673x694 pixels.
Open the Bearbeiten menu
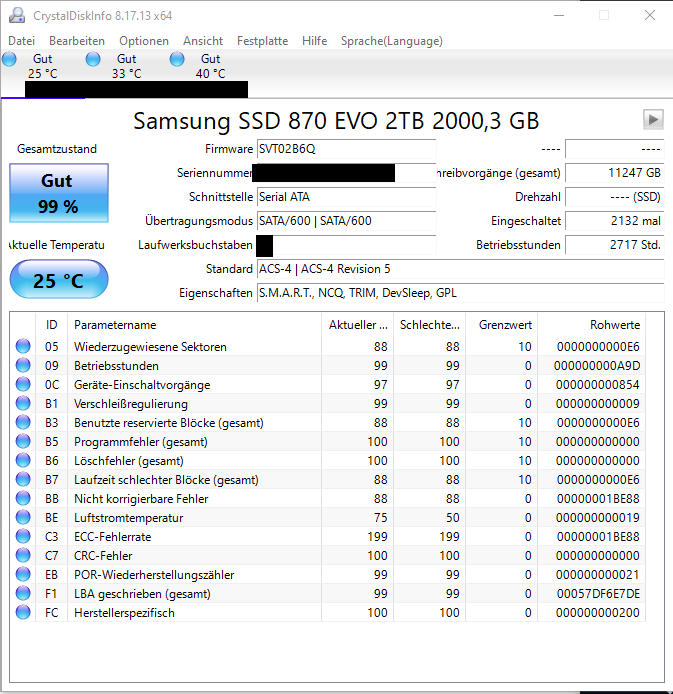click(77, 41)
